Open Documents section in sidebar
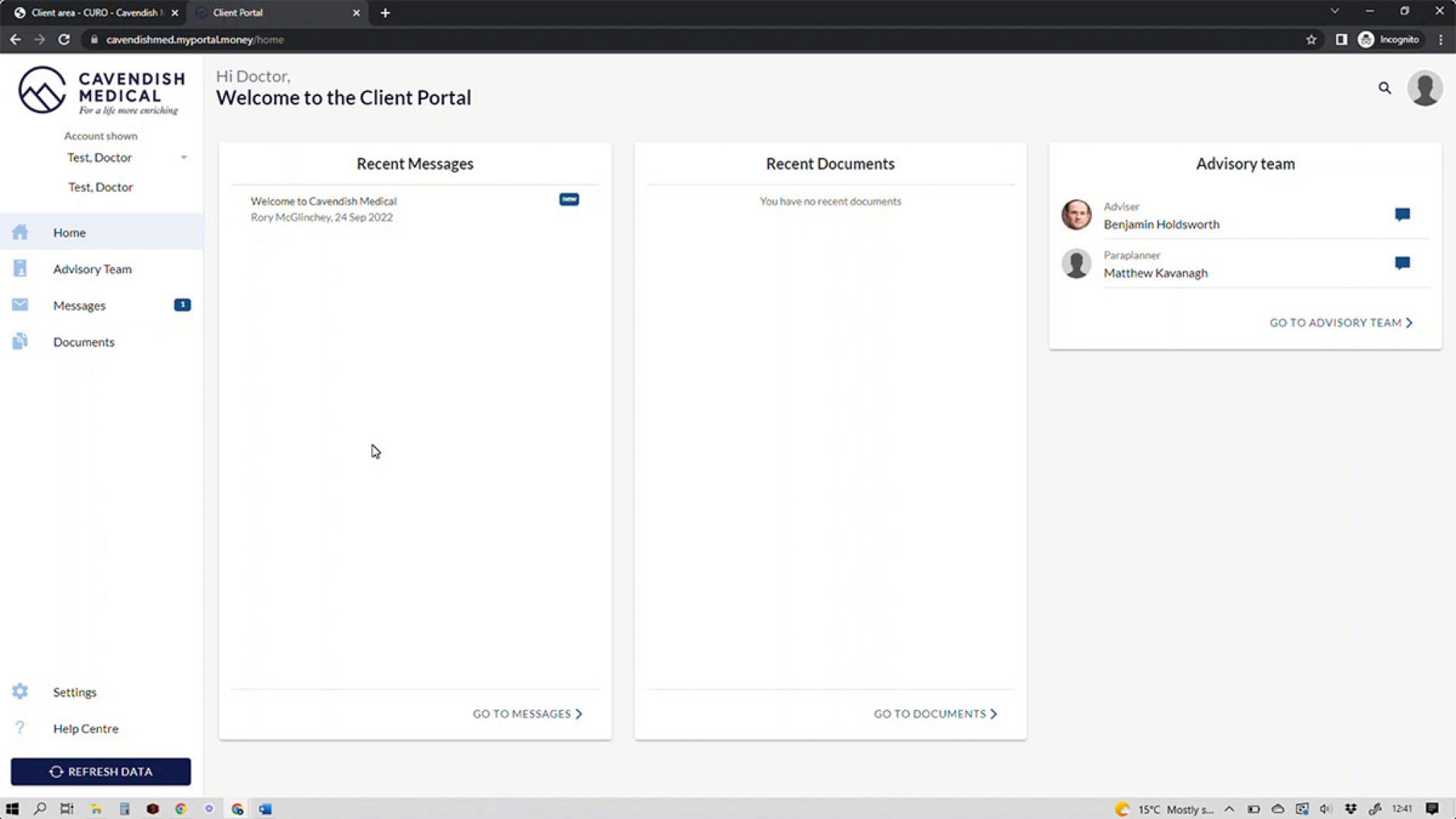1456x819 pixels. (x=83, y=342)
